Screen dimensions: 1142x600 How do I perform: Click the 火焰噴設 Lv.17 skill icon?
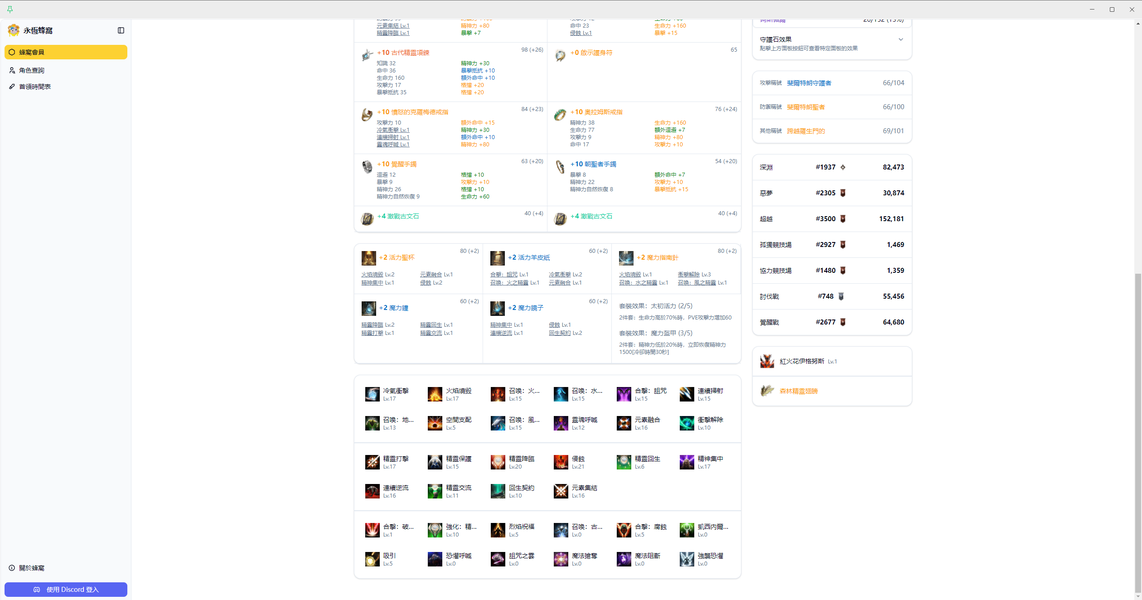point(435,395)
